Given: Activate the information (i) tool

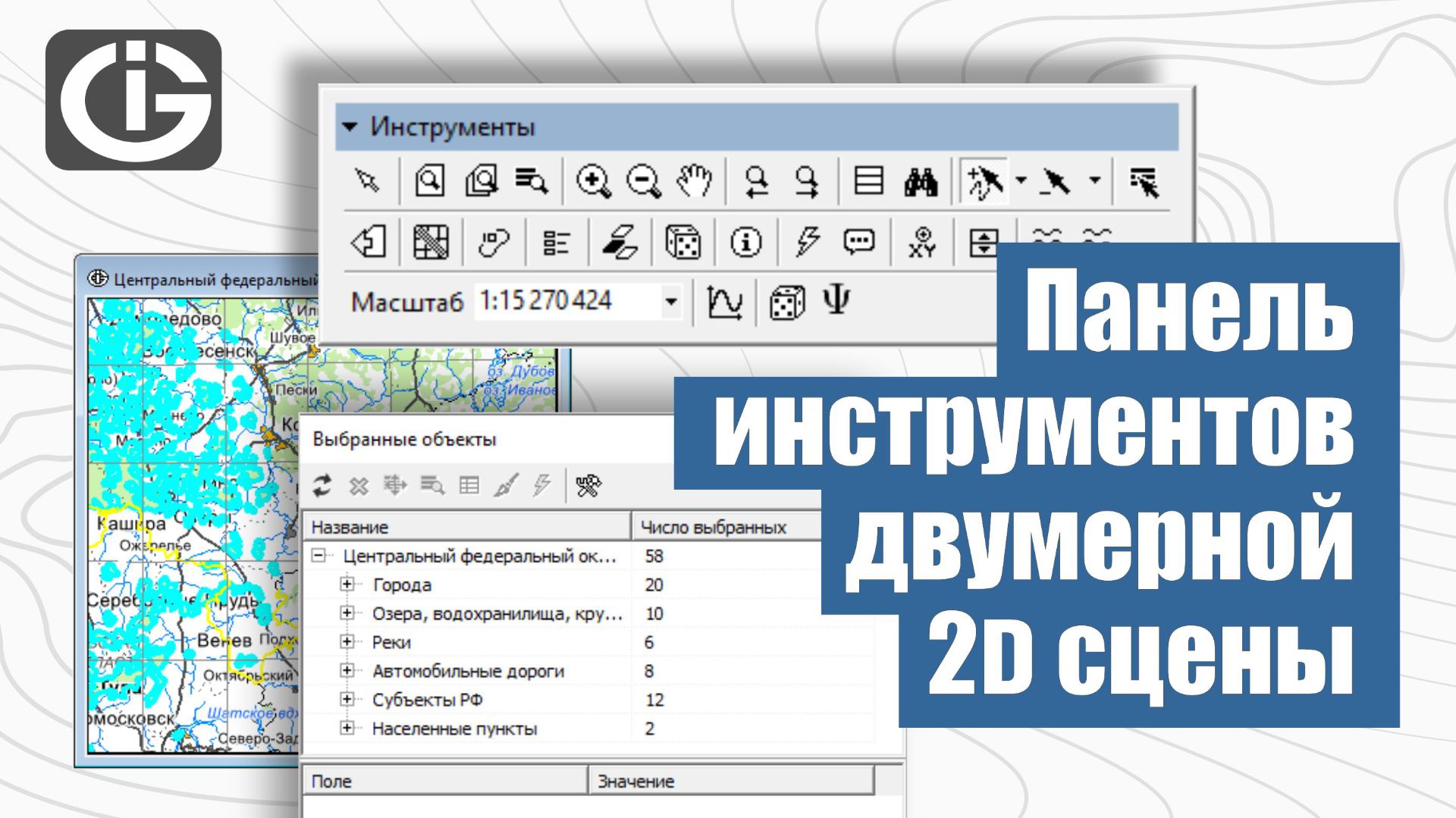Looking at the screenshot, I should click(745, 243).
